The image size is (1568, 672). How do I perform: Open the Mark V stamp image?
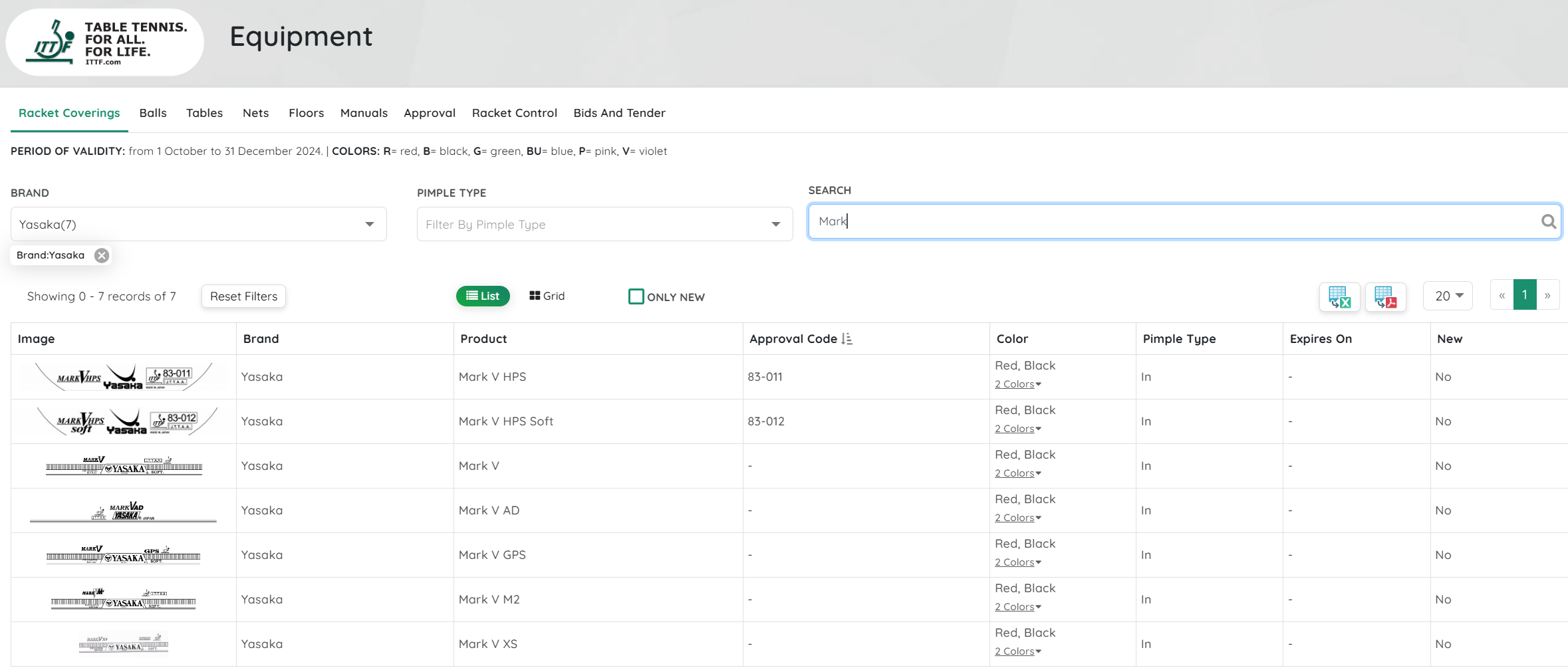(x=124, y=466)
